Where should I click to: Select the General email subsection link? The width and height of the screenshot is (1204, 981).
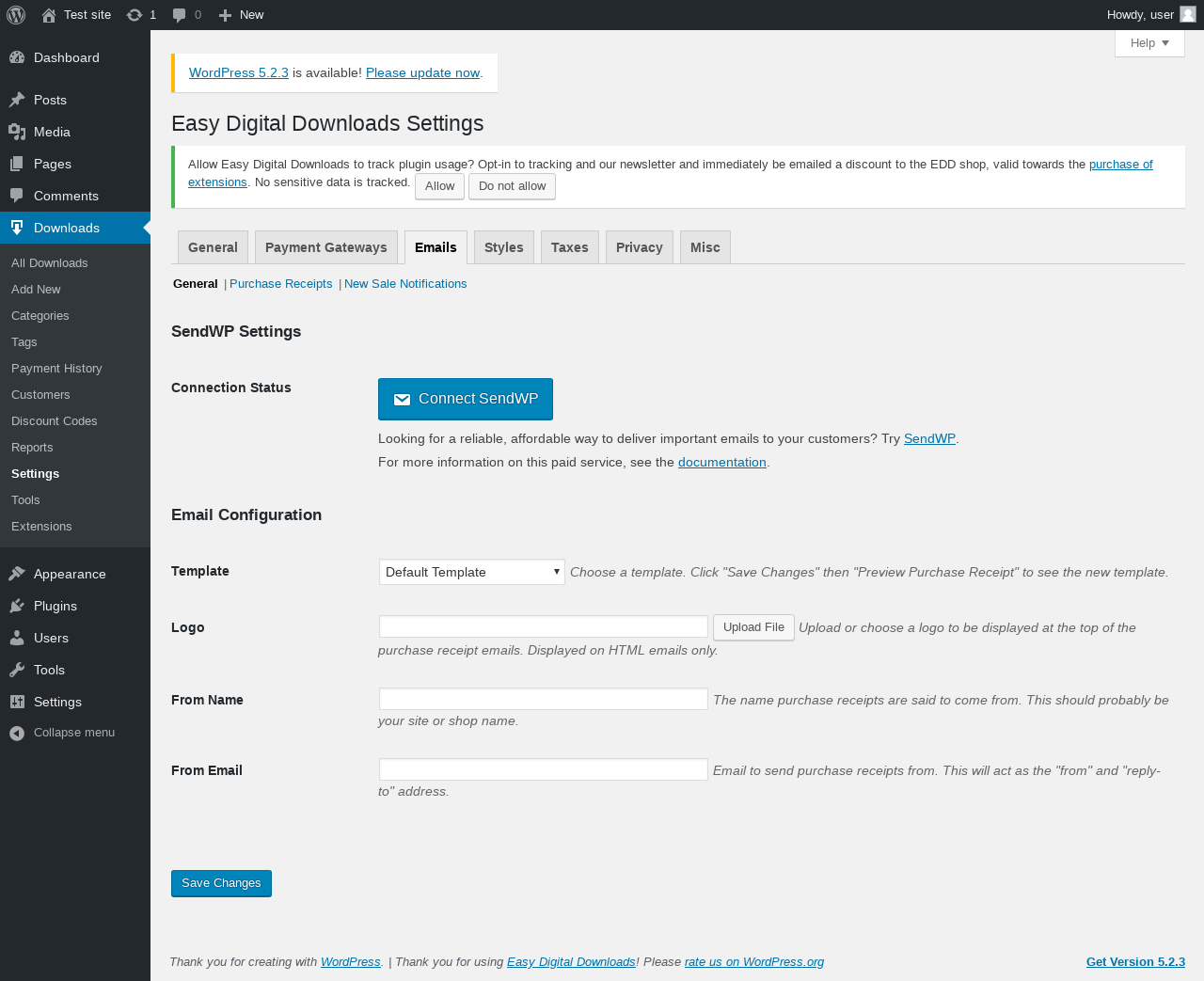coord(196,284)
